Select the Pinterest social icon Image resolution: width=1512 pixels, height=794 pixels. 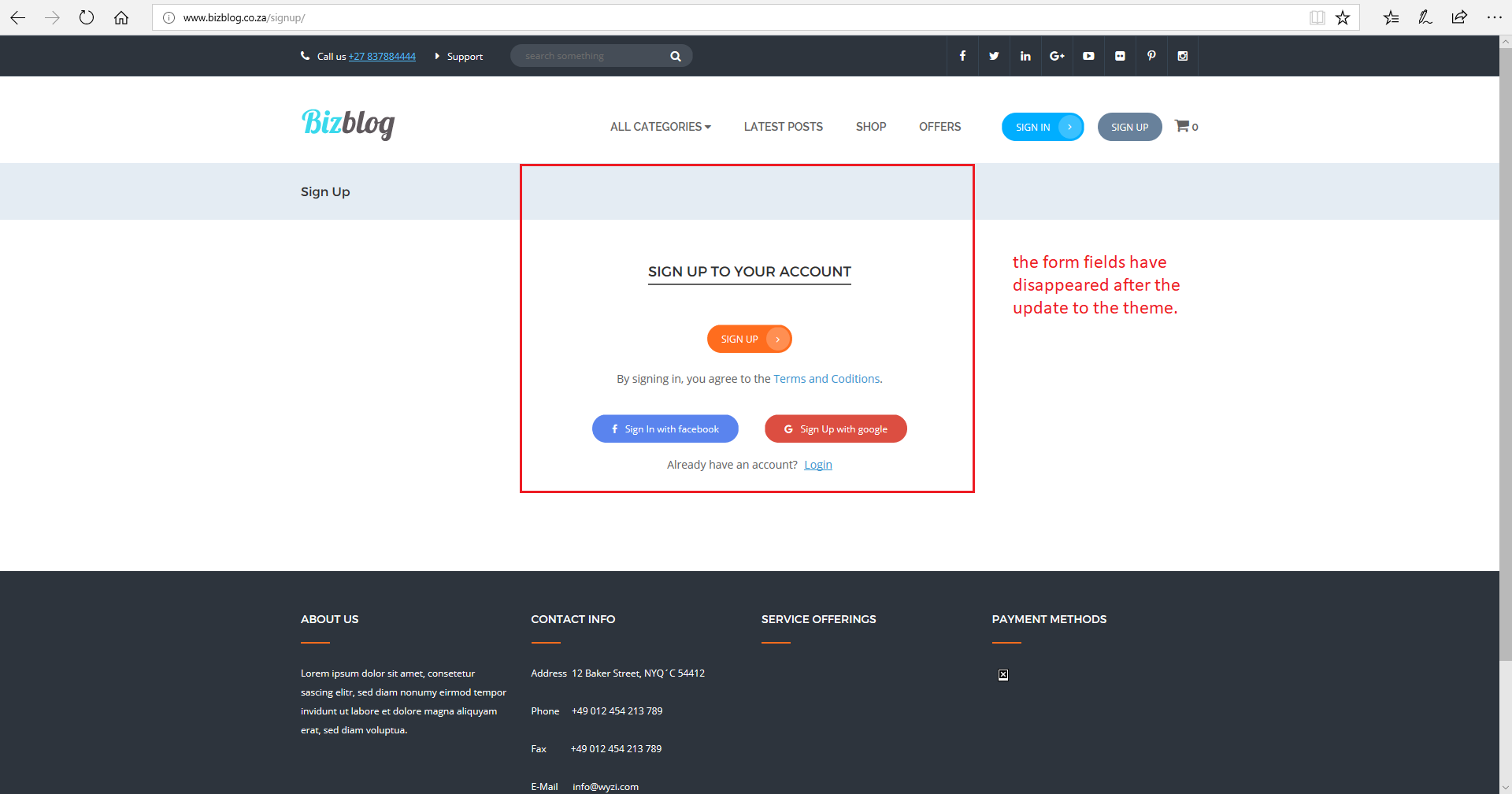(x=1151, y=55)
